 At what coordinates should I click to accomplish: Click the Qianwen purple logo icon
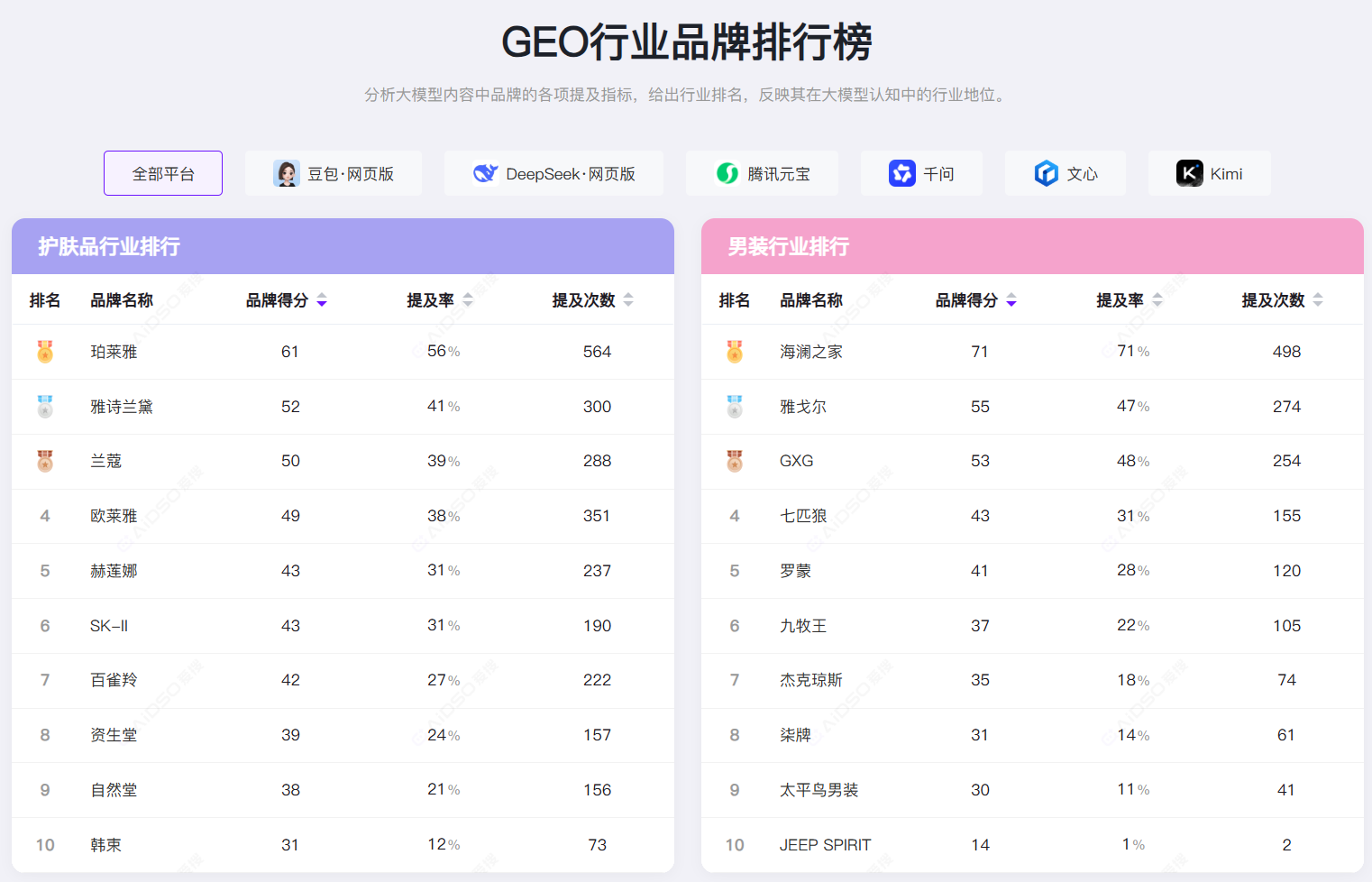[x=901, y=173]
